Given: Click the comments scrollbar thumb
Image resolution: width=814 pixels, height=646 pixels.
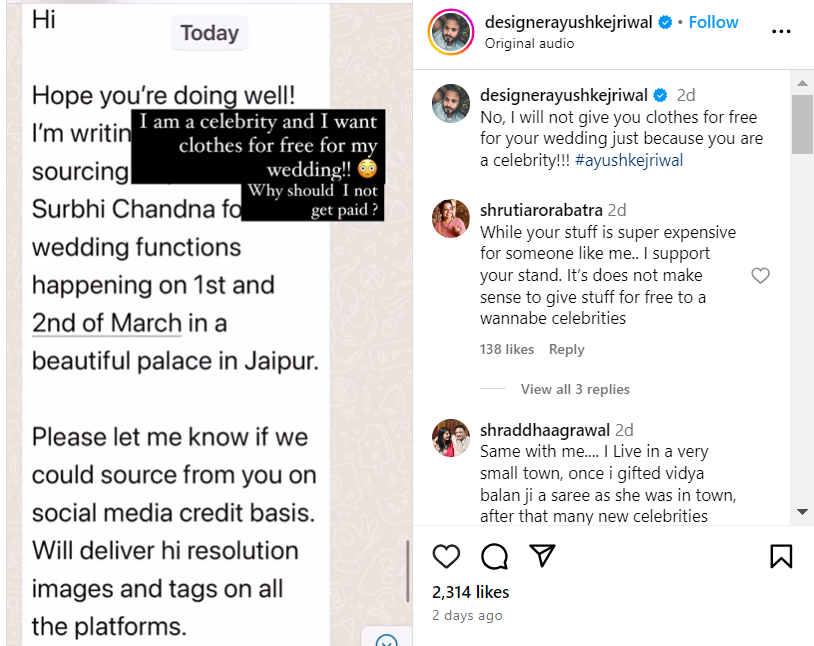Looking at the screenshot, I should click(802, 125).
